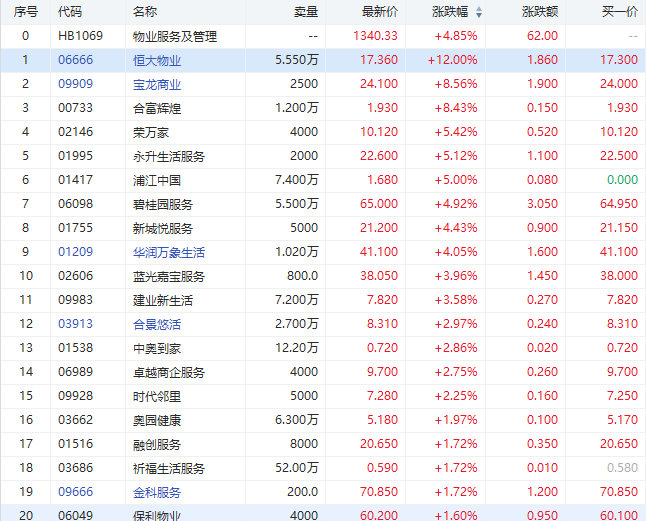Click the +1.97% change cell
The width and height of the screenshot is (646, 521).
click(x=456, y=420)
